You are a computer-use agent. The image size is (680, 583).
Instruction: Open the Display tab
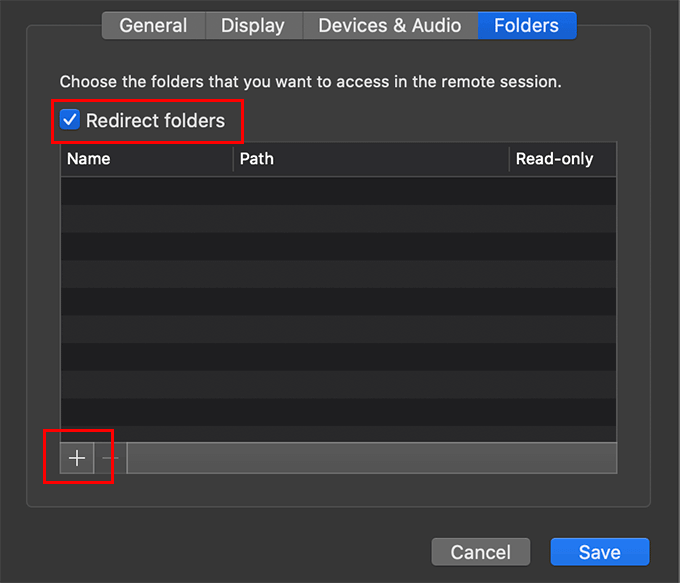coord(253,26)
